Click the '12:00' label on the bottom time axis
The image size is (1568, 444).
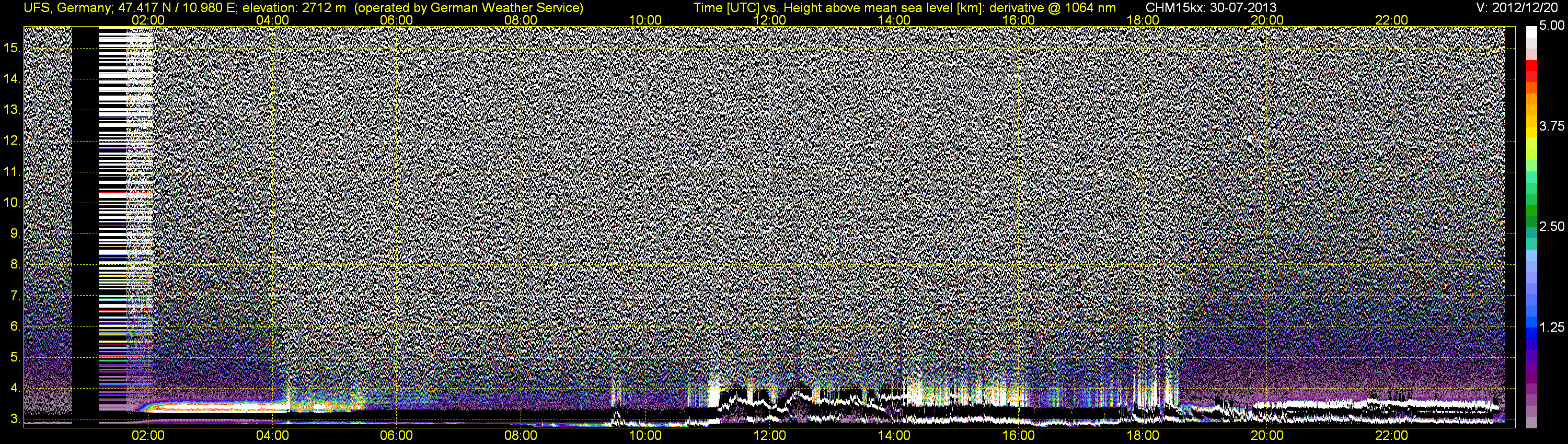click(x=769, y=436)
